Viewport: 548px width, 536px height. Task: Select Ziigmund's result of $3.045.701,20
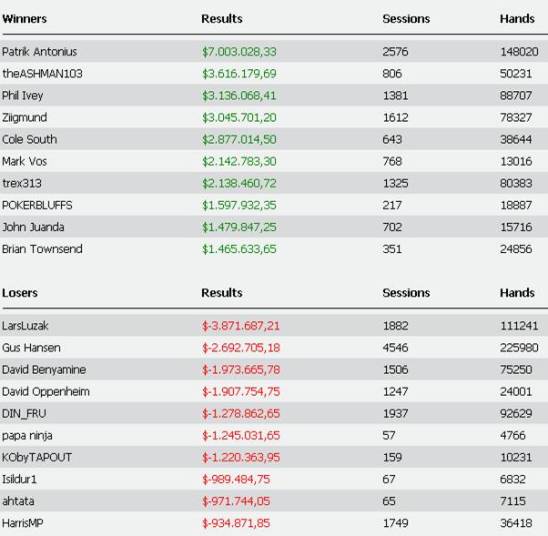(x=239, y=117)
